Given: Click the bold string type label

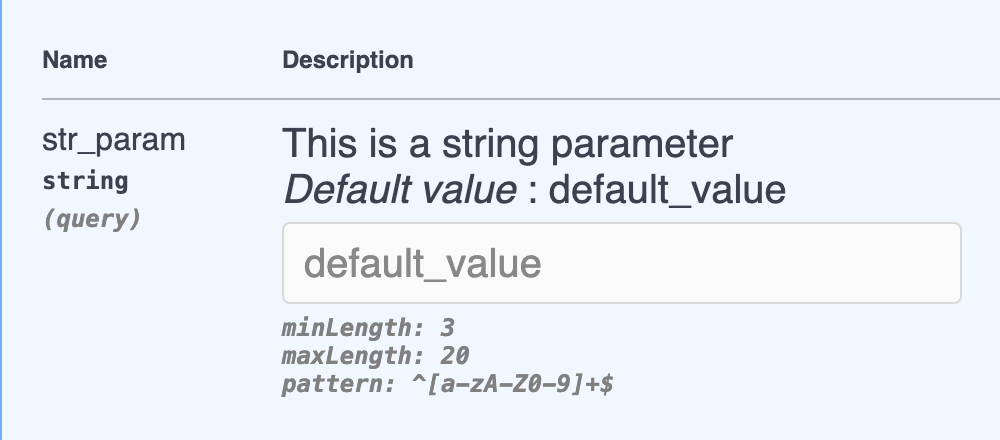Looking at the screenshot, I should (85, 182).
